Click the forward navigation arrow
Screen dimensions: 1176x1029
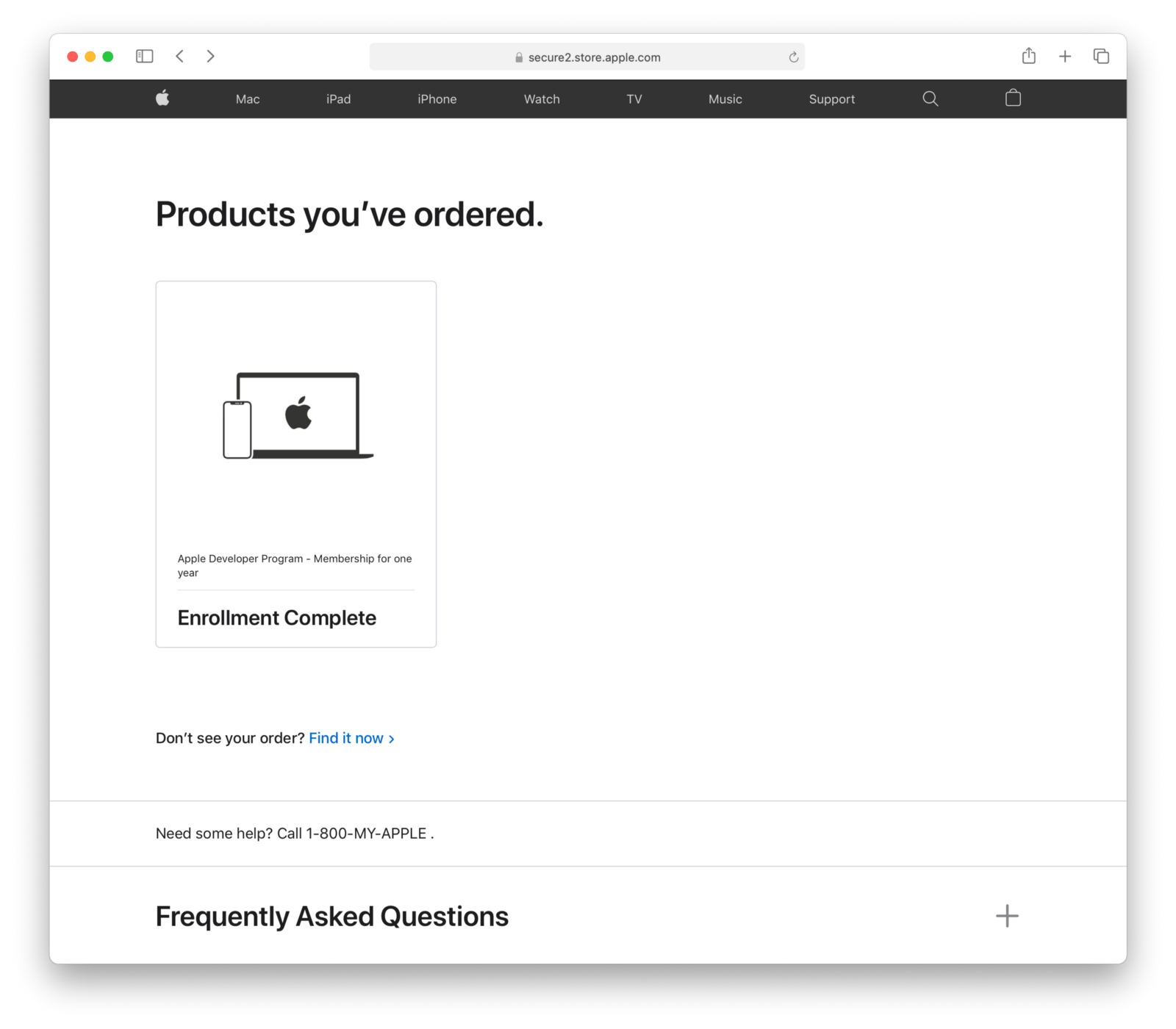pos(211,56)
